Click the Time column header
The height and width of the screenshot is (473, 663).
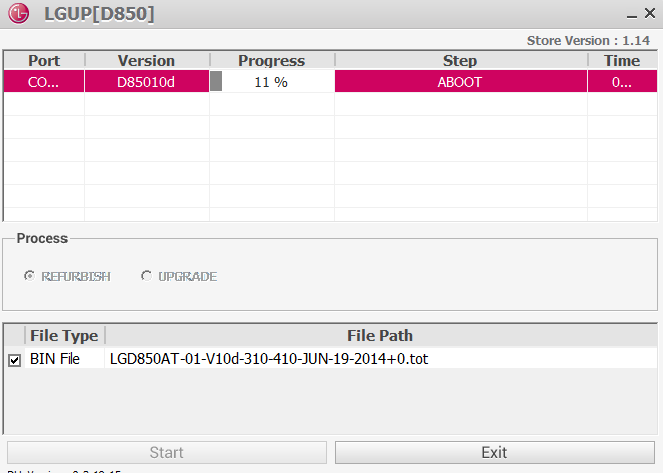(x=621, y=61)
